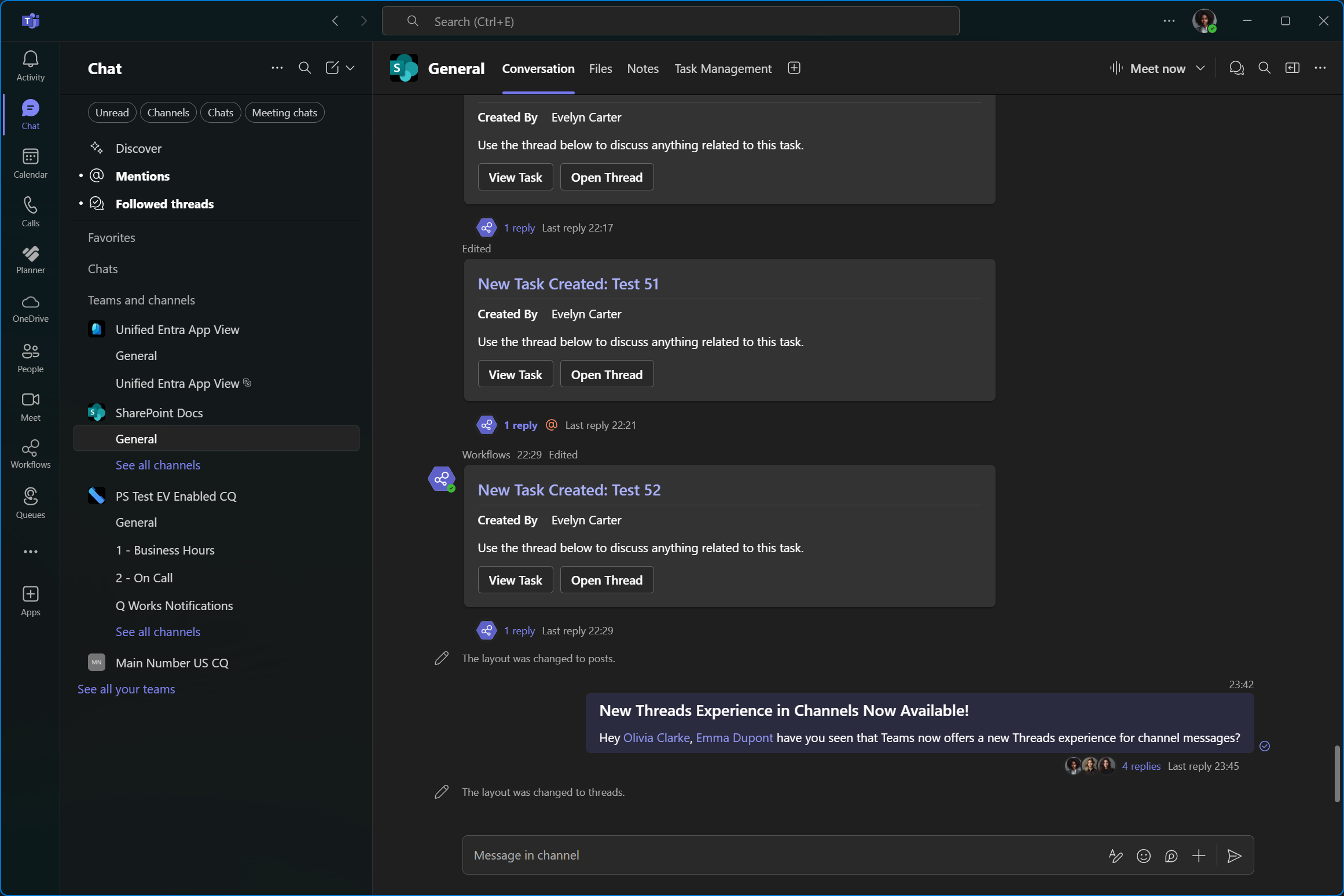Click the conversation vertical scrollbar
This screenshot has width=1344, height=896.
click(1336, 773)
